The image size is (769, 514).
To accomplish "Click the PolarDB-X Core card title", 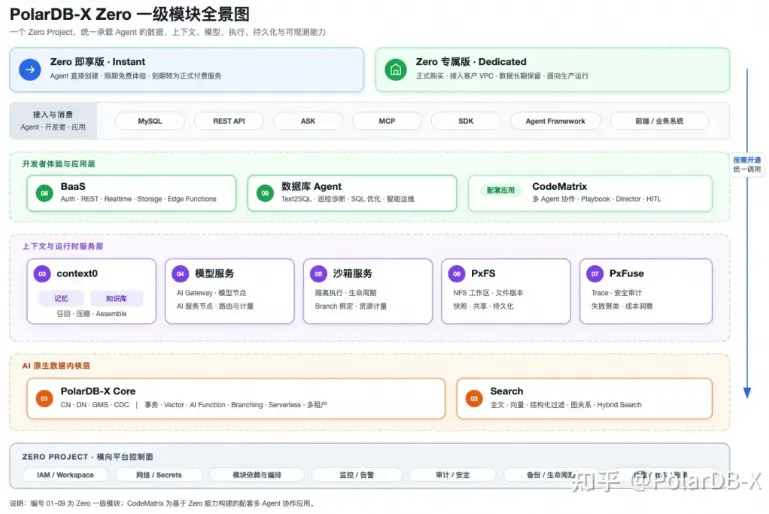I will point(98,391).
